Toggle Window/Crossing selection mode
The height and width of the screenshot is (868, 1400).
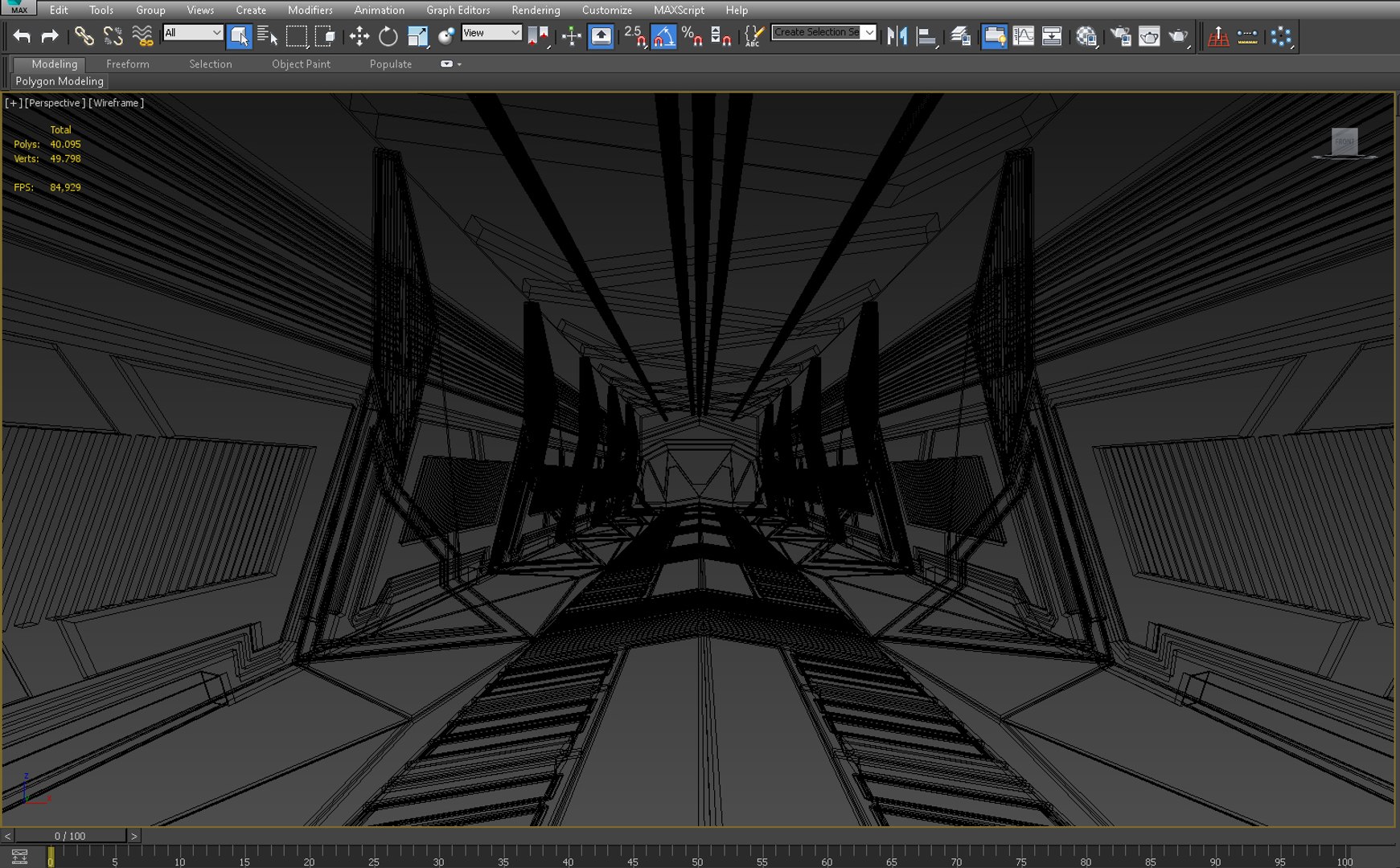click(325, 36)
